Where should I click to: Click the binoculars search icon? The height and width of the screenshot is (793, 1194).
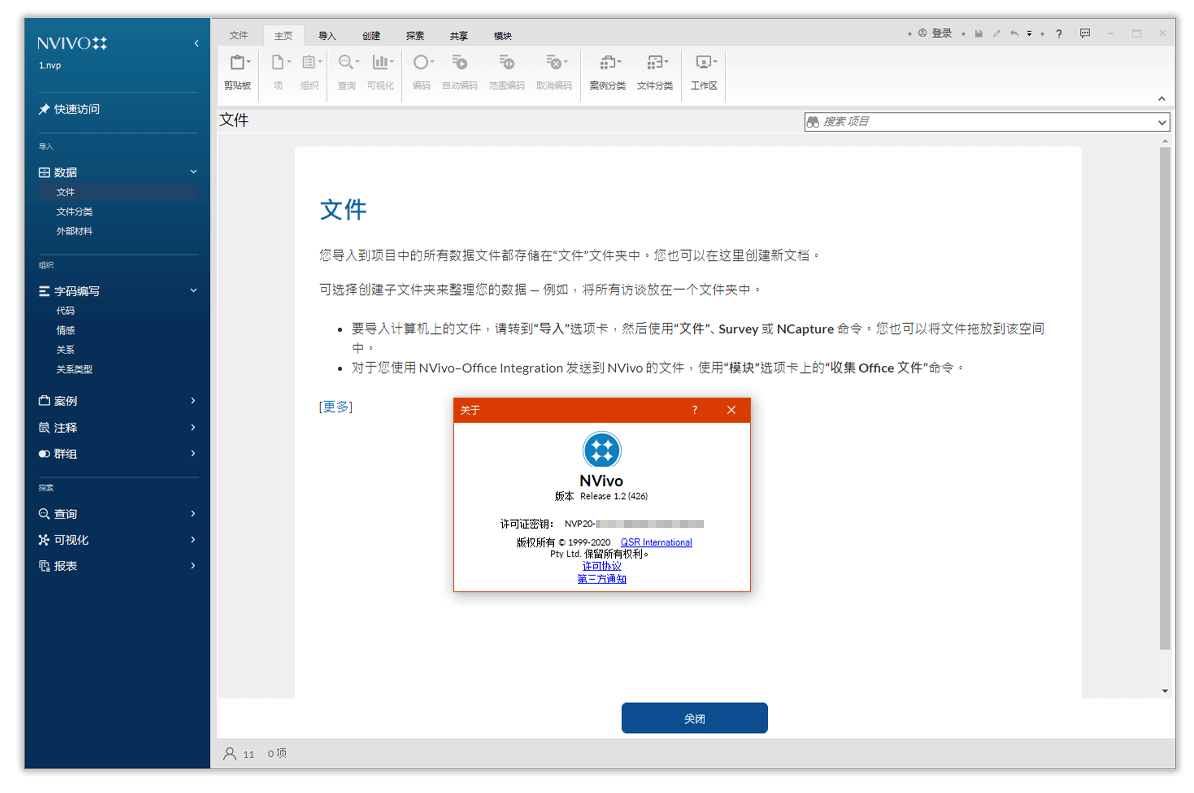(812, 122)
